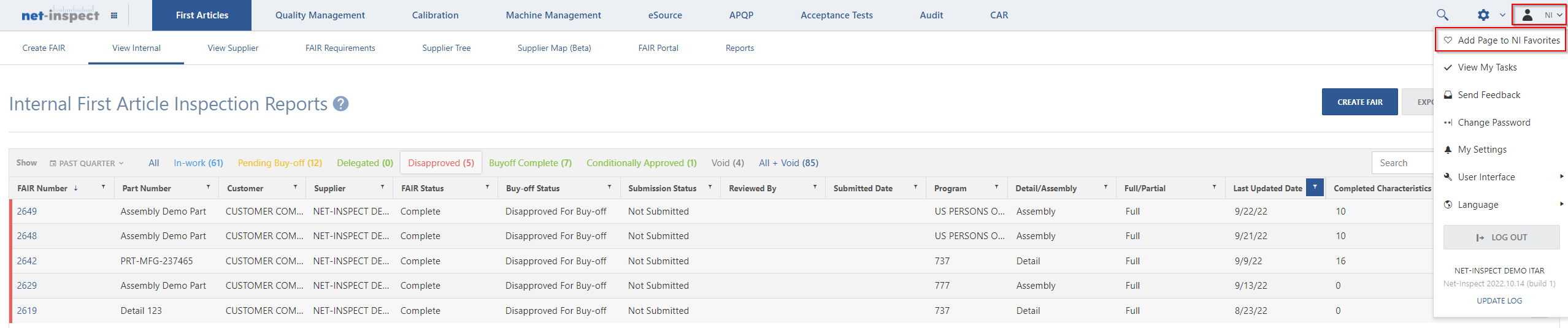Select Add Page to NI Favorites
This screenshot has width=1568, height=328.
[1501, 40]
